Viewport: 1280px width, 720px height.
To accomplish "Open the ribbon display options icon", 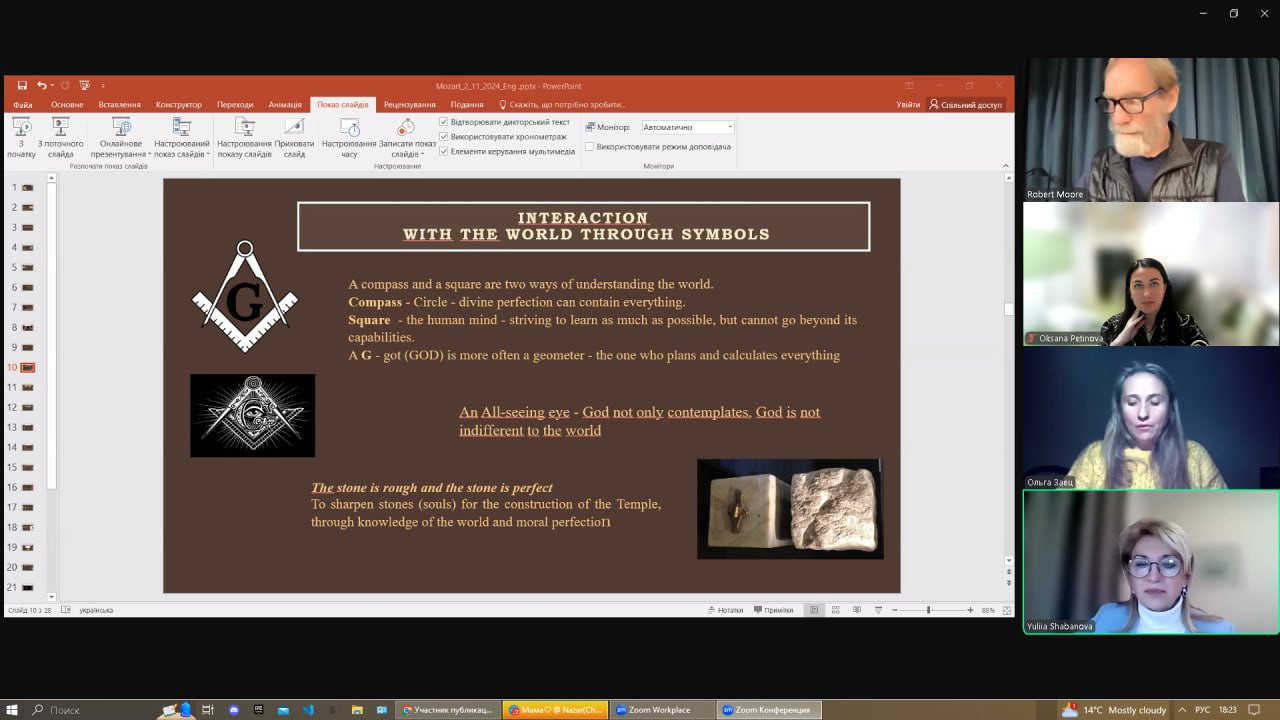I will pos(909,86).
